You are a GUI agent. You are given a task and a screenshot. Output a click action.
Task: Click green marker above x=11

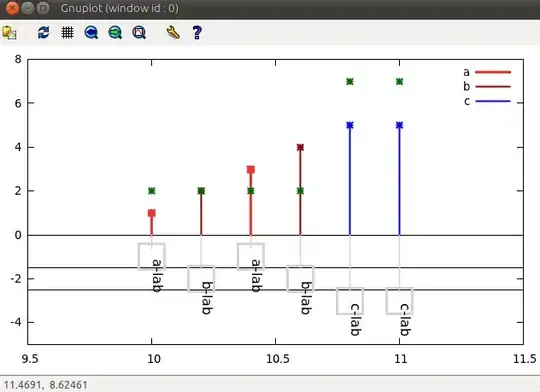(399, 82)
